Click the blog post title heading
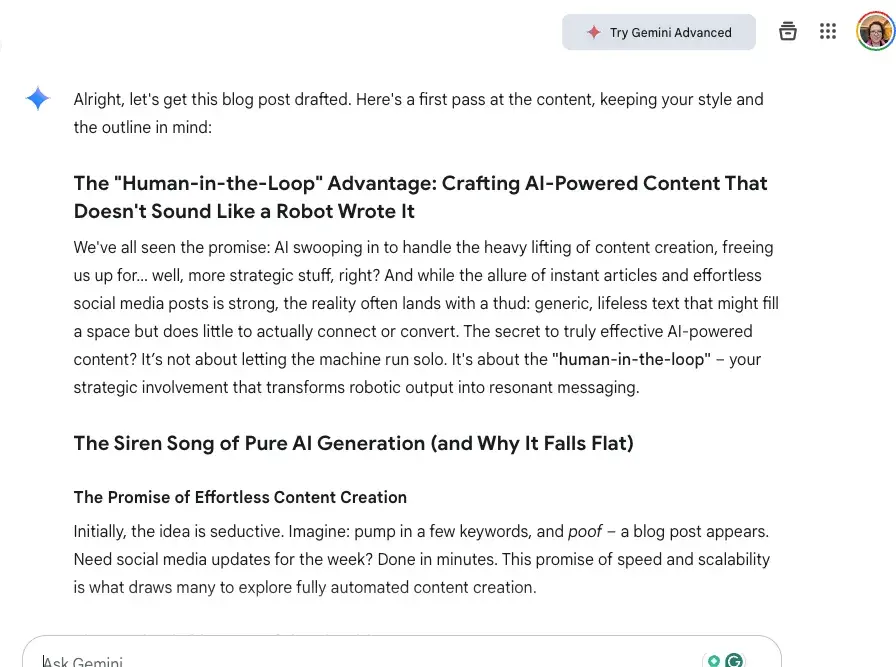This screenshot has height=667, width=896. click(x=420, y=183)
